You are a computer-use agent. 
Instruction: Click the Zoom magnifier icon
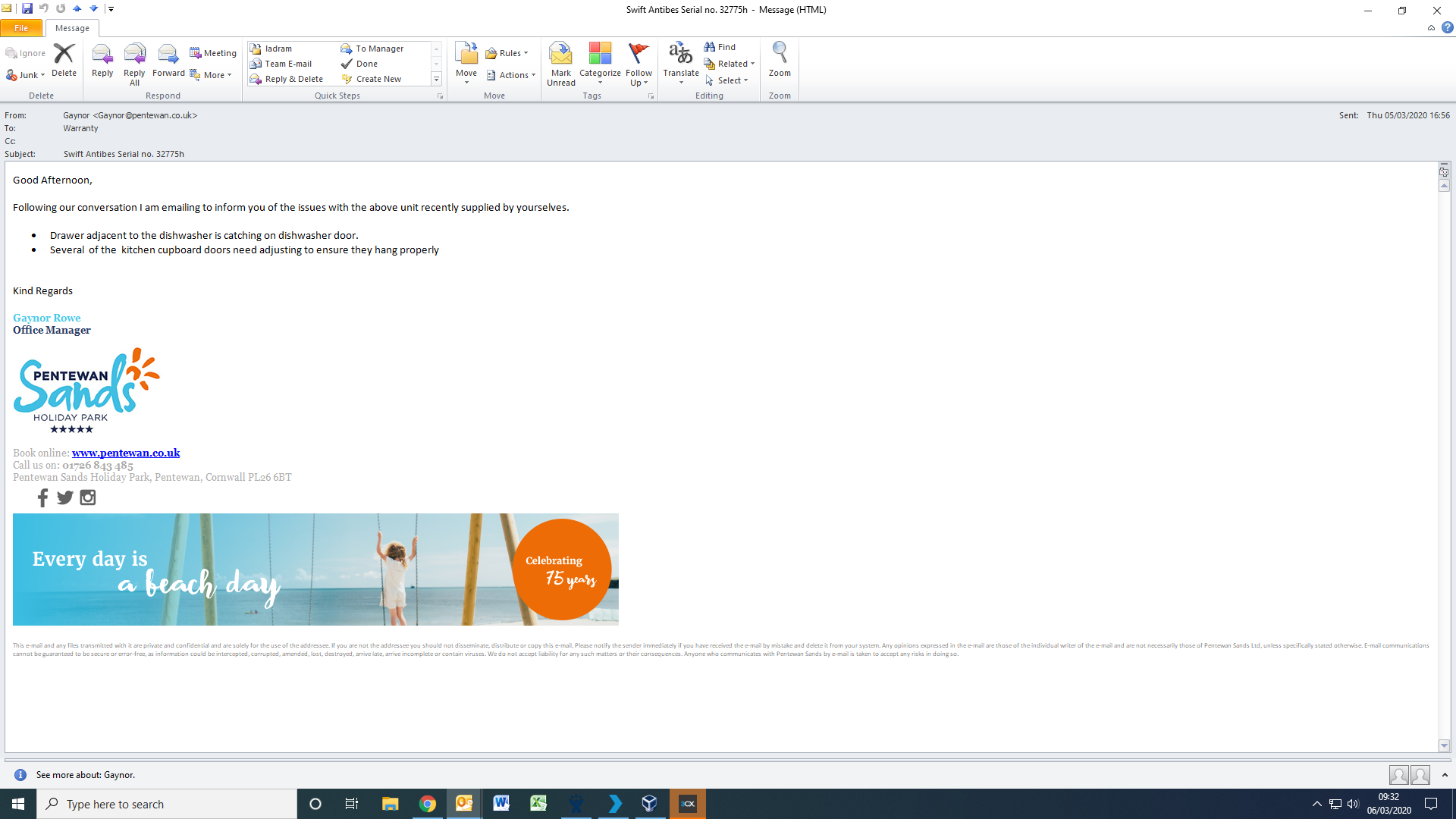(x=779, y=53)
